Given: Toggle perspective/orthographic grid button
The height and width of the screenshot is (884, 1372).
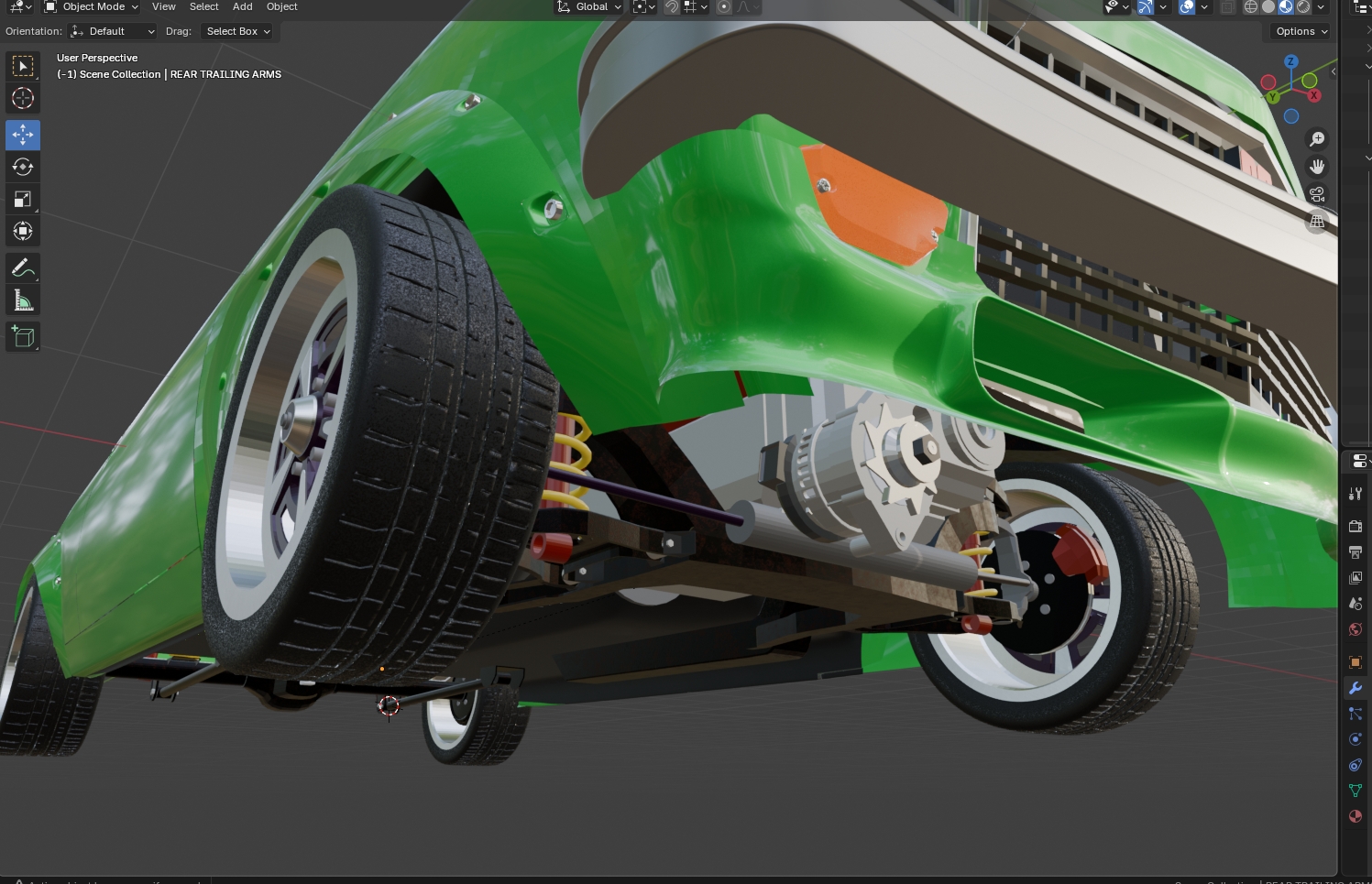Looking at the screenshot, I should click(1317, 222).
